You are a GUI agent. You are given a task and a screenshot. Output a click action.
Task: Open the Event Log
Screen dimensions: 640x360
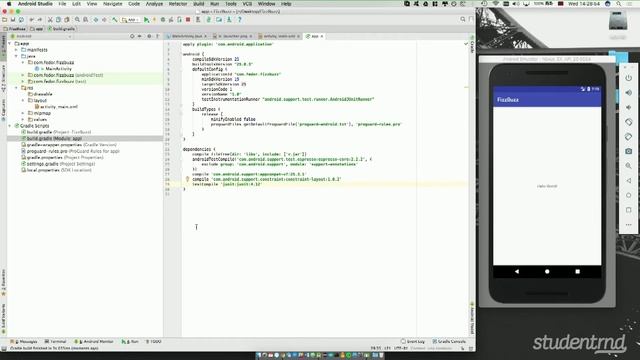tap(413, 342)
